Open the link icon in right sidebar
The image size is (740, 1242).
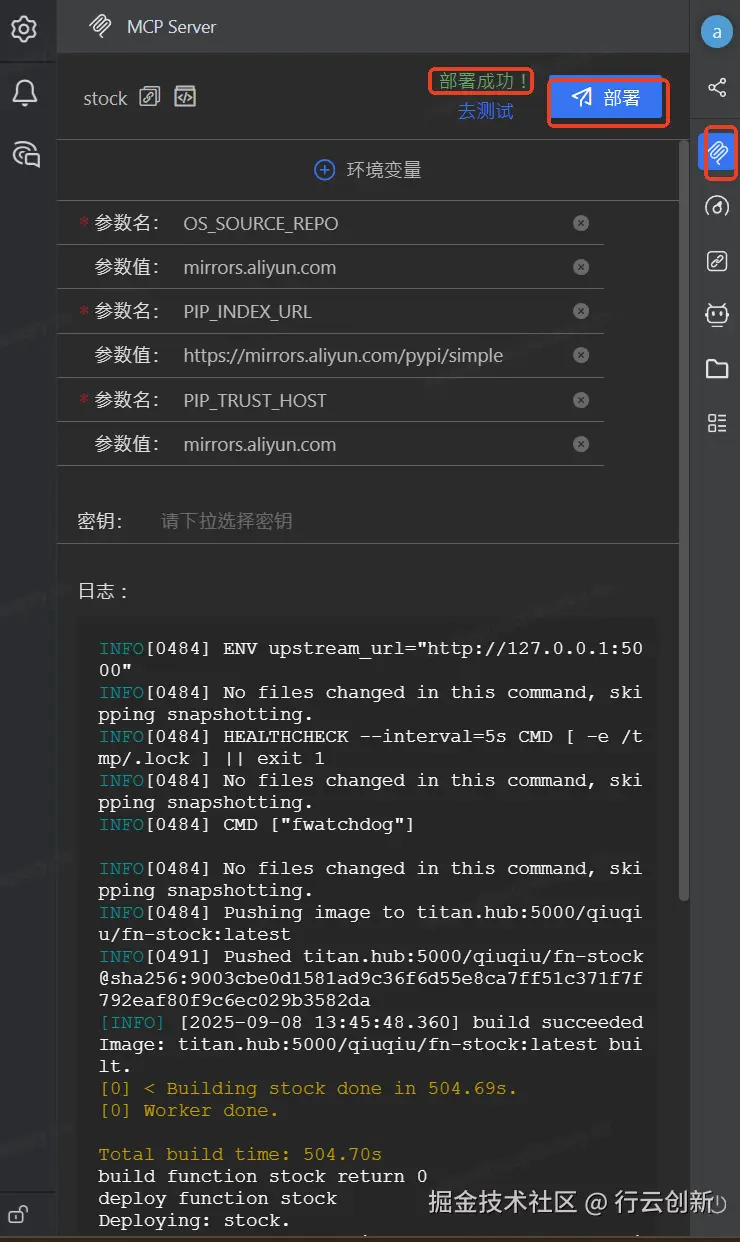[x=717, y=262]
